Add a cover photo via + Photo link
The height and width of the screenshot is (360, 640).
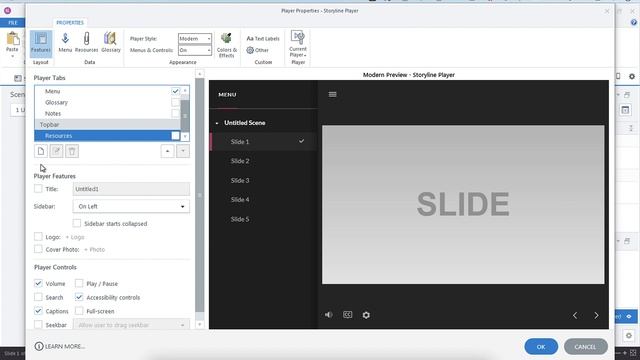[x=94, y=249]
